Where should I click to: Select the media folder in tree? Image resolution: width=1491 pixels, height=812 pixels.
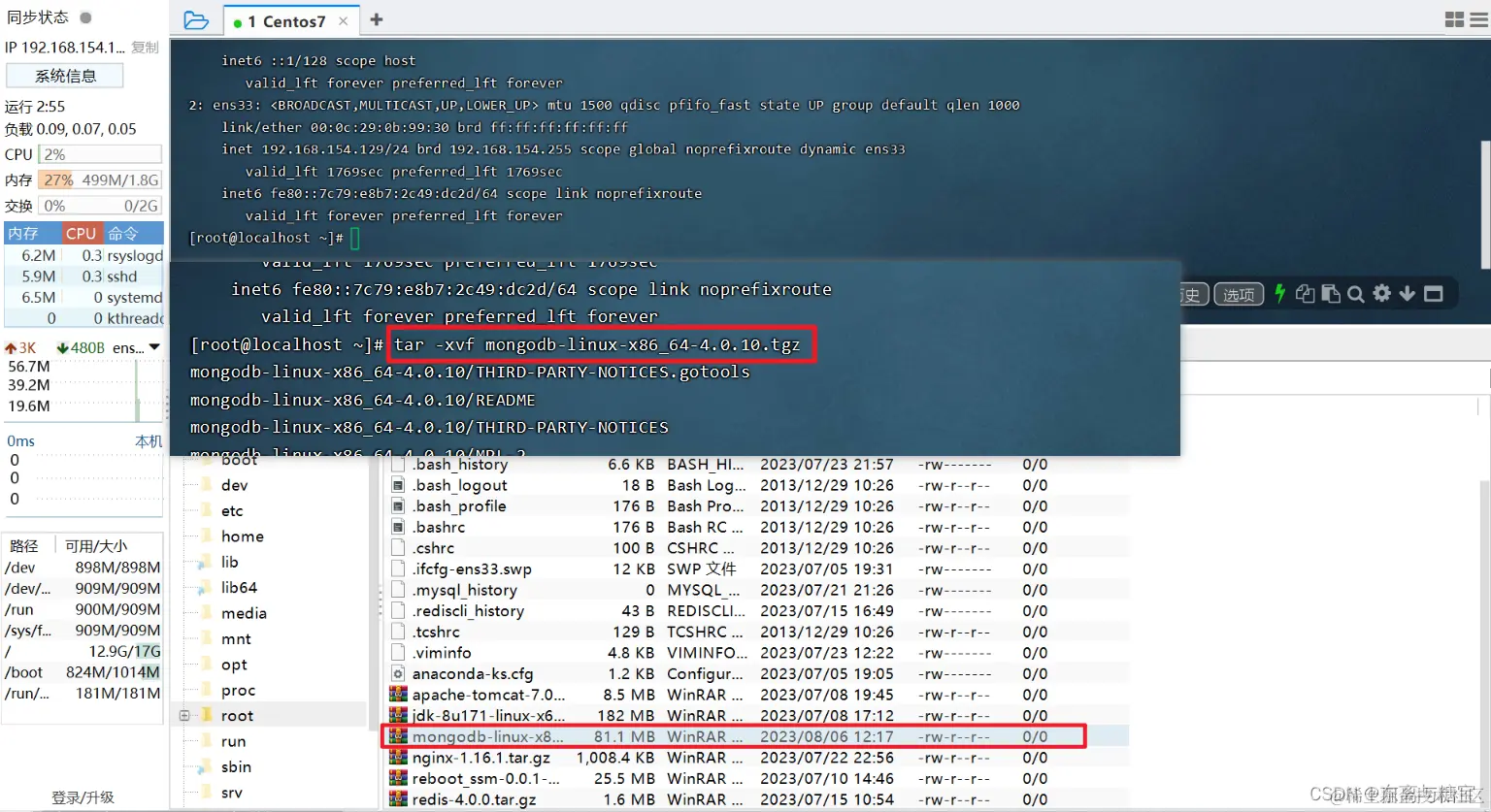(244, 613)
